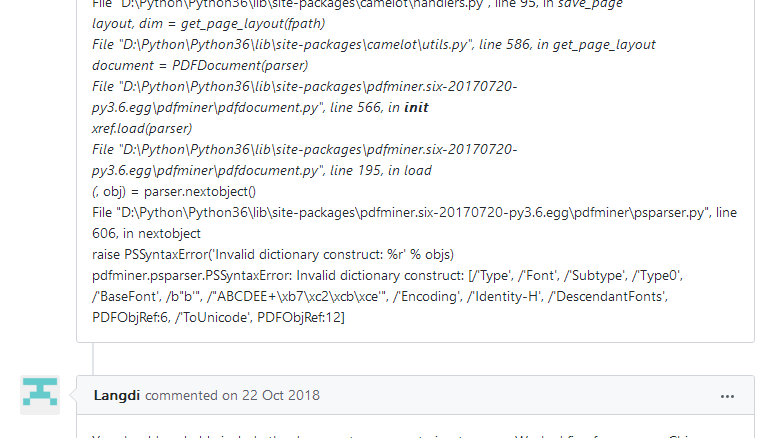Click the handlers.py save_page line at top
Image resolution: width=761 pixels, height=438 pixels.
tap(357, 4)
